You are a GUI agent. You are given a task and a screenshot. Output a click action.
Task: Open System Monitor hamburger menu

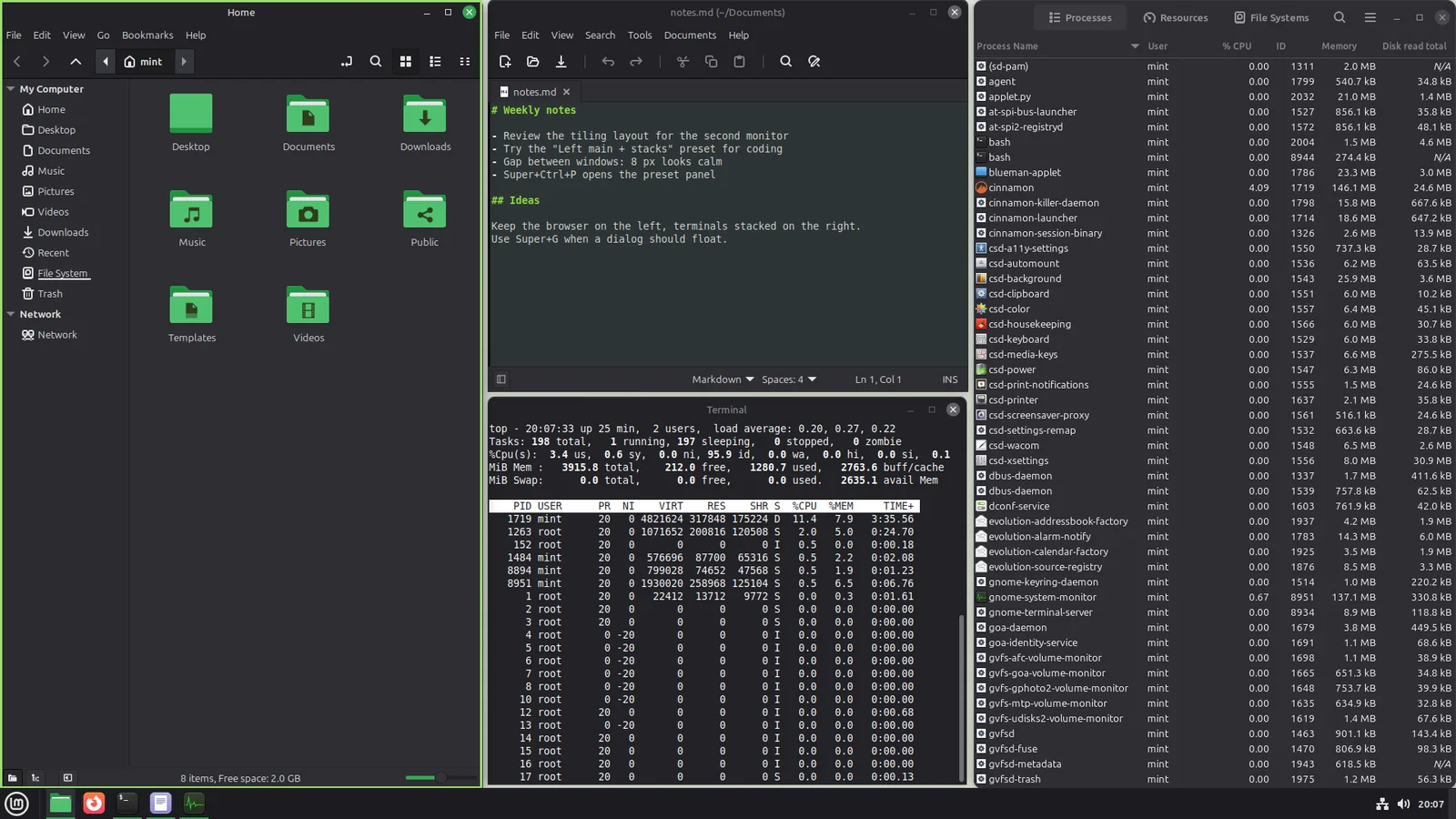1370,17
